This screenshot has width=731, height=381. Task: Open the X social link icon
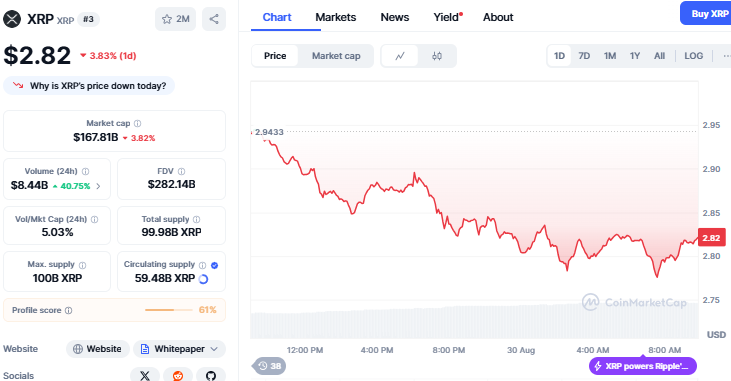145,375
